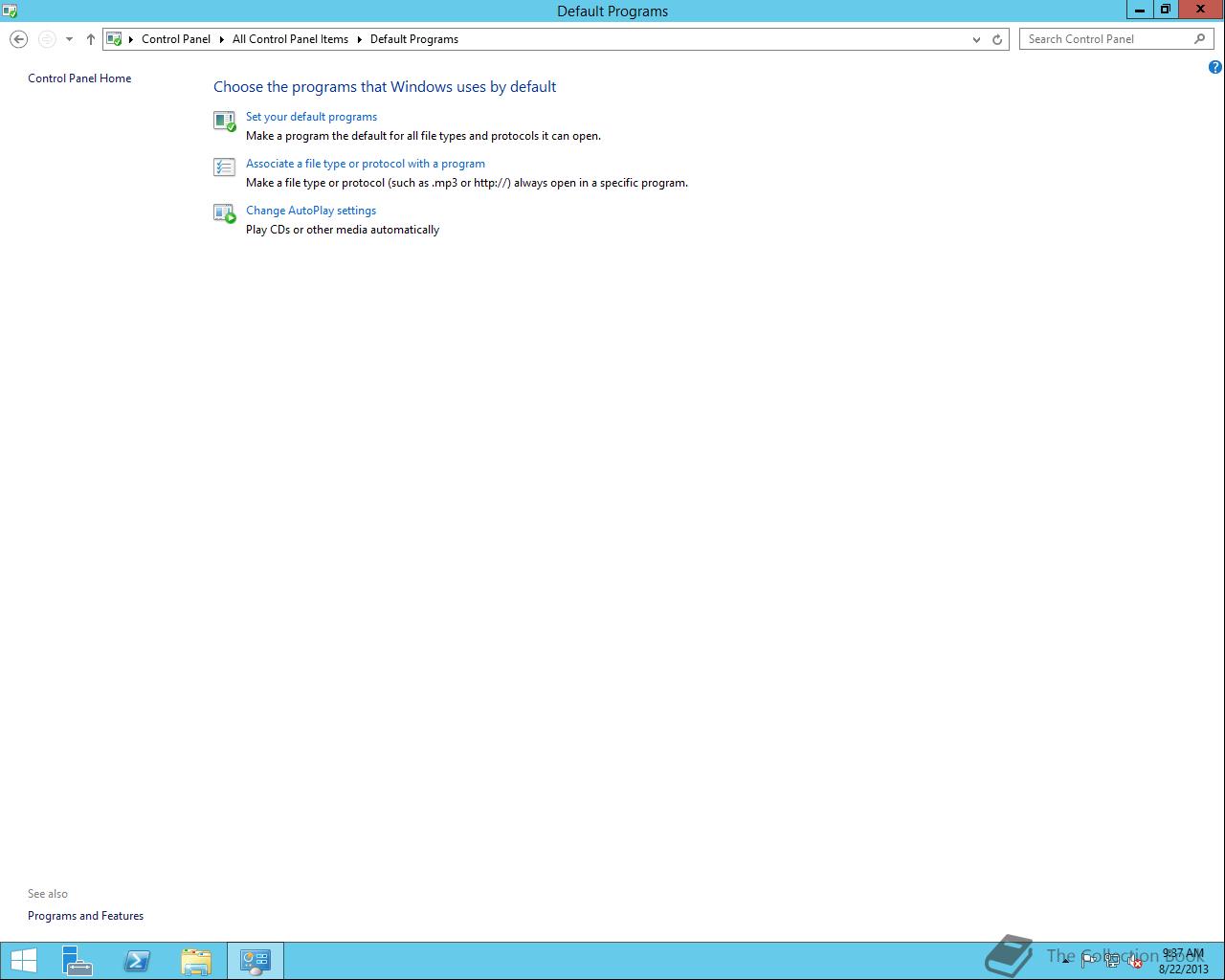Select Default Programs breadcrumb

(x=414, y=39)
